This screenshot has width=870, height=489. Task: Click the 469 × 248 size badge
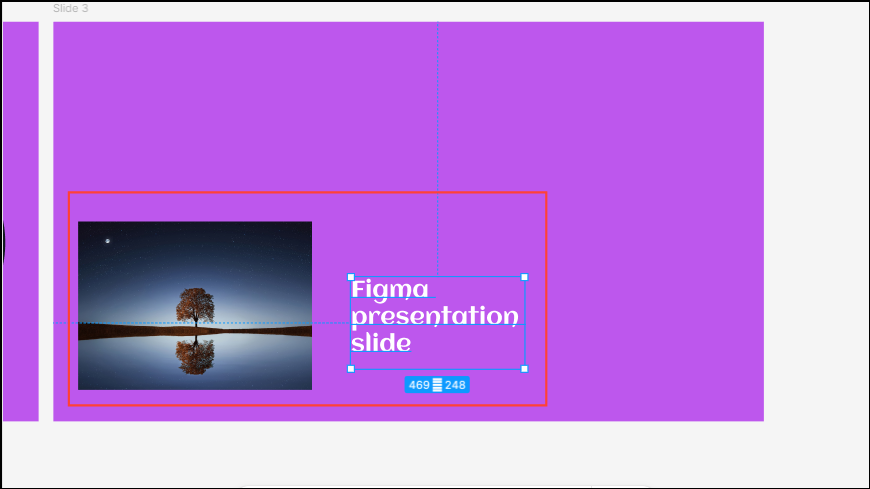coord(437,385)
